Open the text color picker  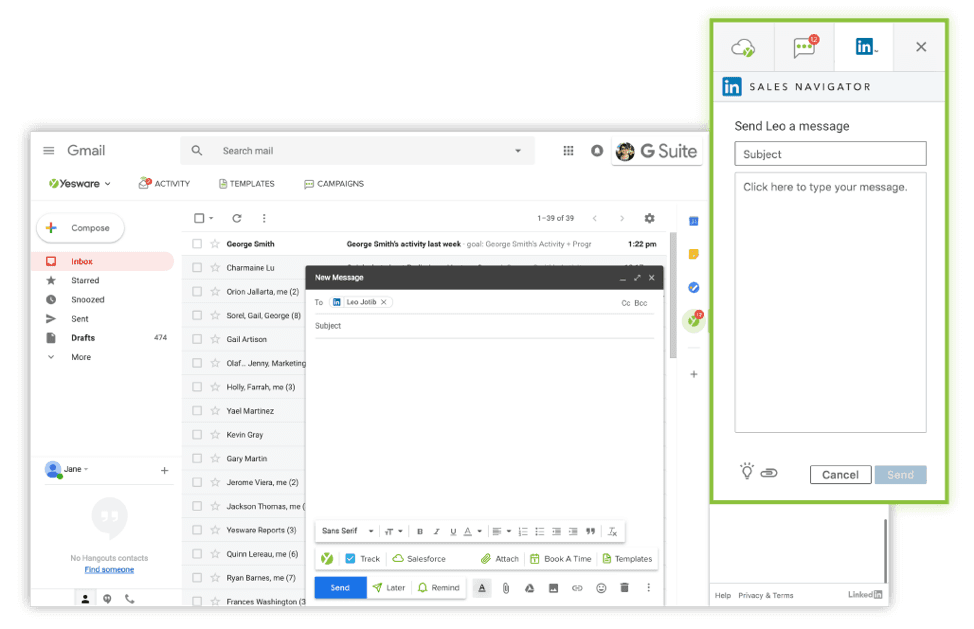(470, 531)
